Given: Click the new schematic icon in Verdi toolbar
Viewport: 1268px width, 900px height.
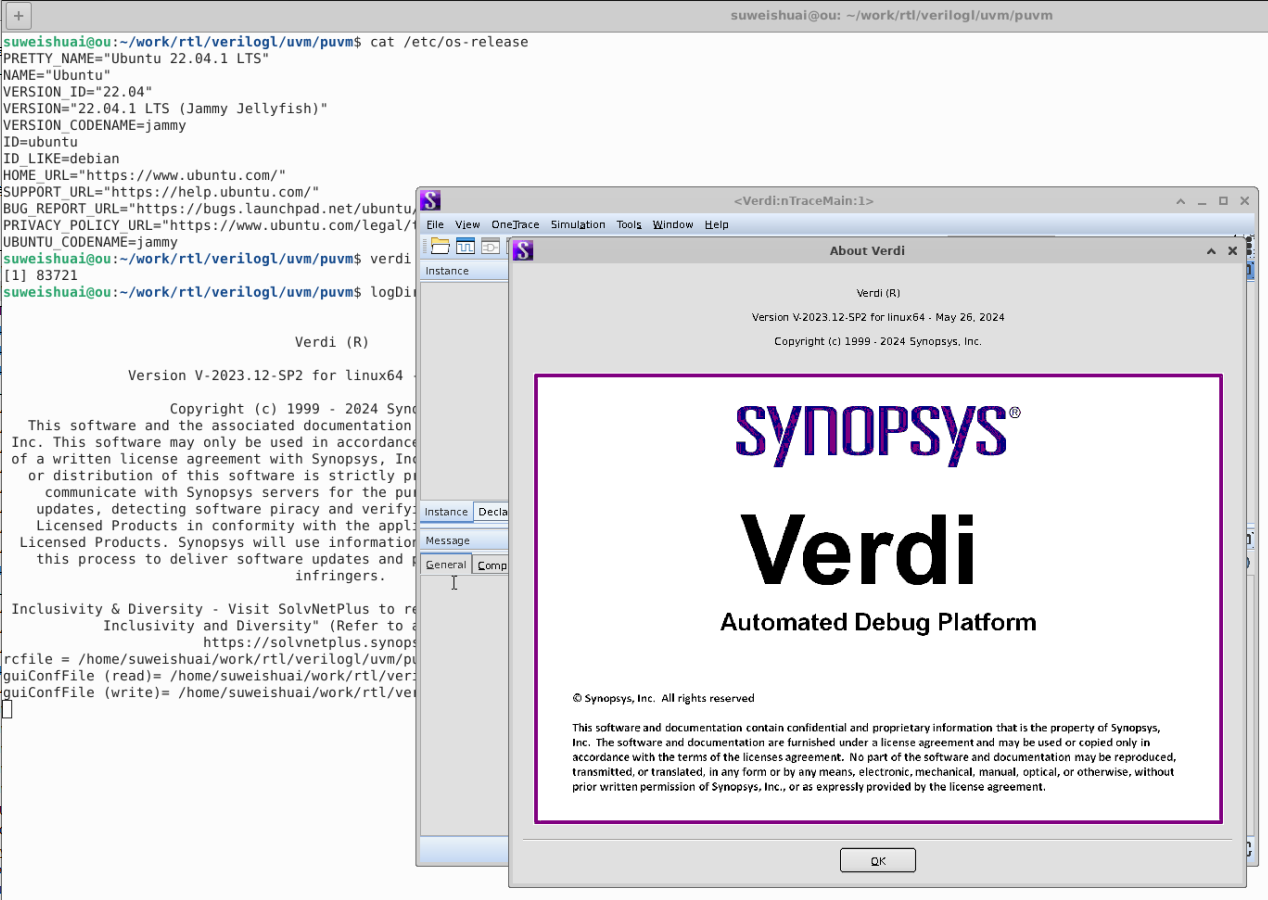Looking at the screenshot, I should coord(491,246).
